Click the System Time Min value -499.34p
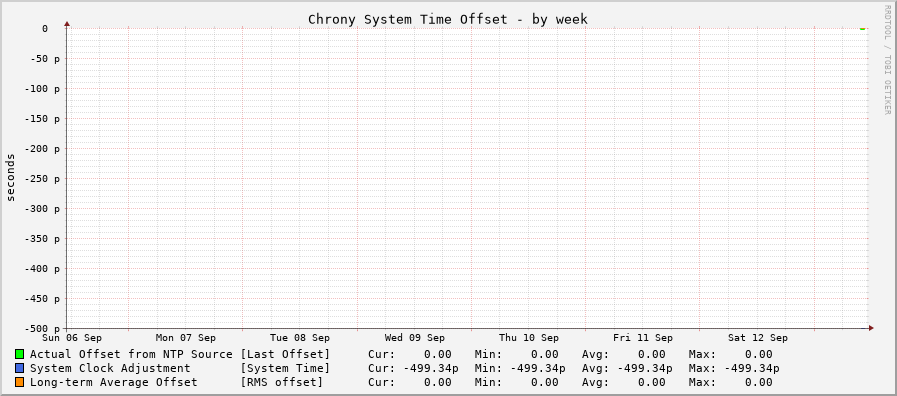This screenshot has height=396, width=897. point(538,368)
